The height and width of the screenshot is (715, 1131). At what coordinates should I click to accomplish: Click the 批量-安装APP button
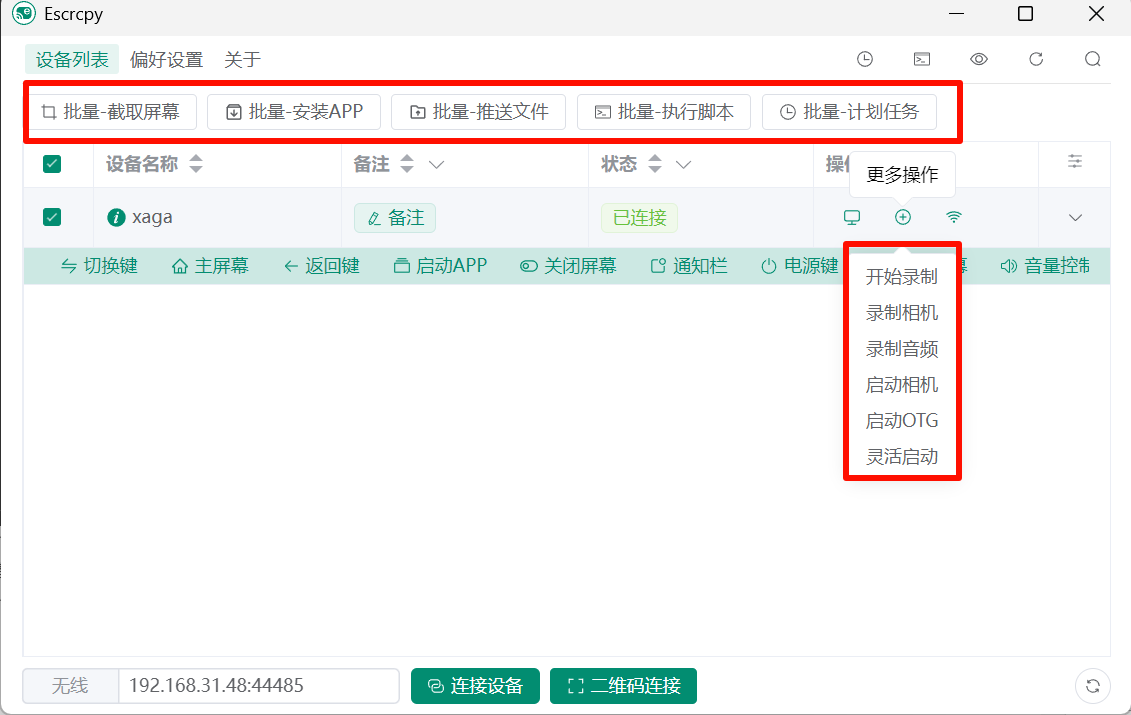point(294,112)
